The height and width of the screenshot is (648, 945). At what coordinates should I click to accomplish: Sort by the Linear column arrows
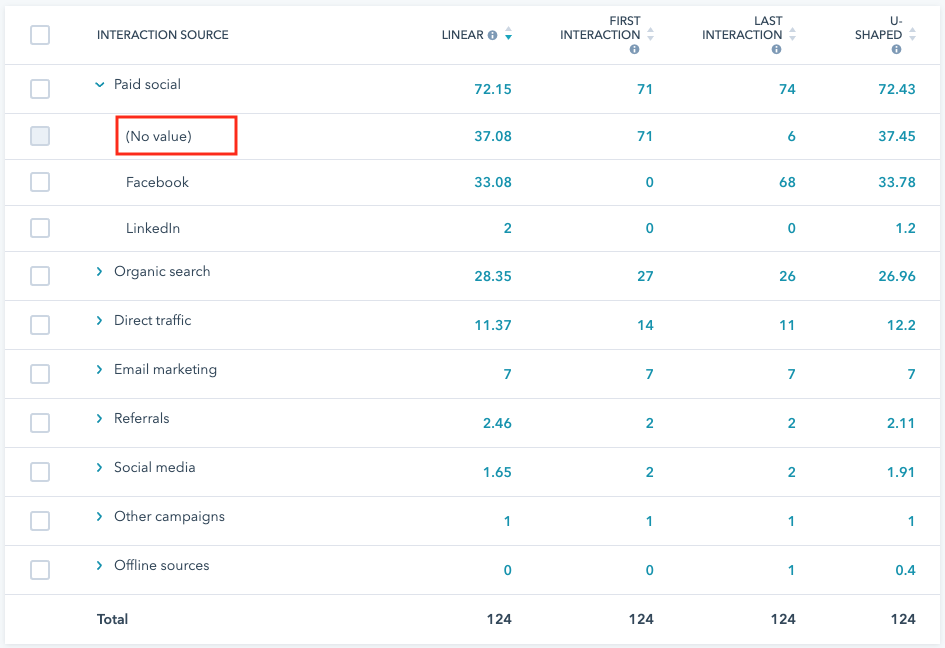(x=508, y=35)
